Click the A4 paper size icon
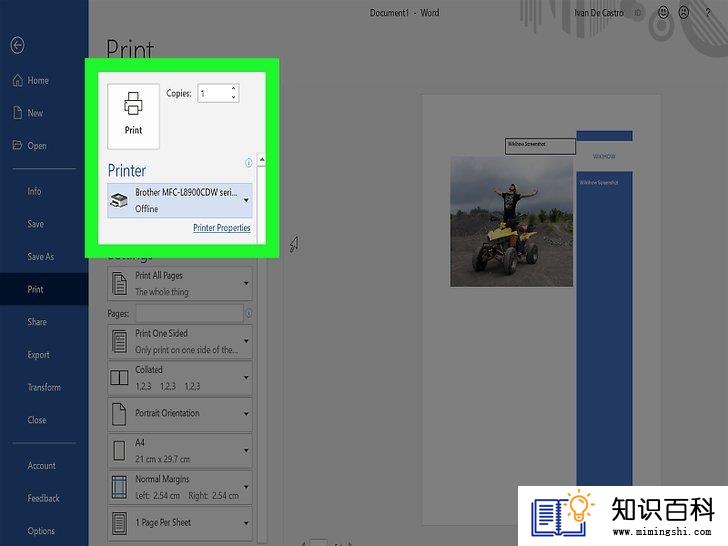The width and height of the screenshot is (728, 546). point(119,450)
